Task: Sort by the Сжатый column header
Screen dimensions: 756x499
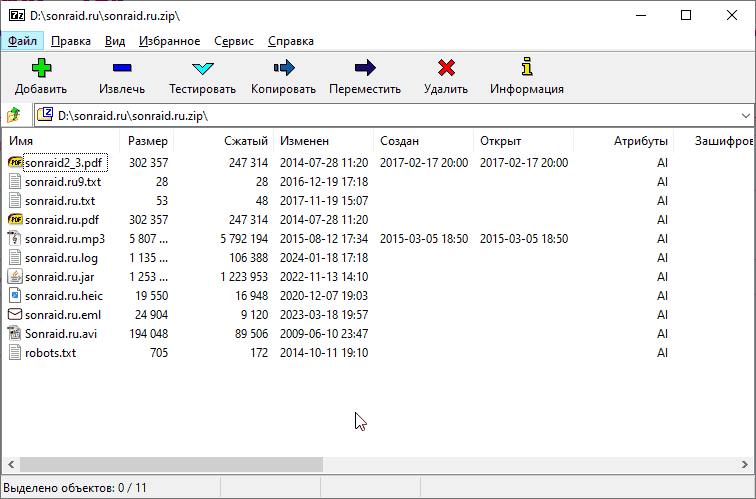Action: [x=224, y=141]
